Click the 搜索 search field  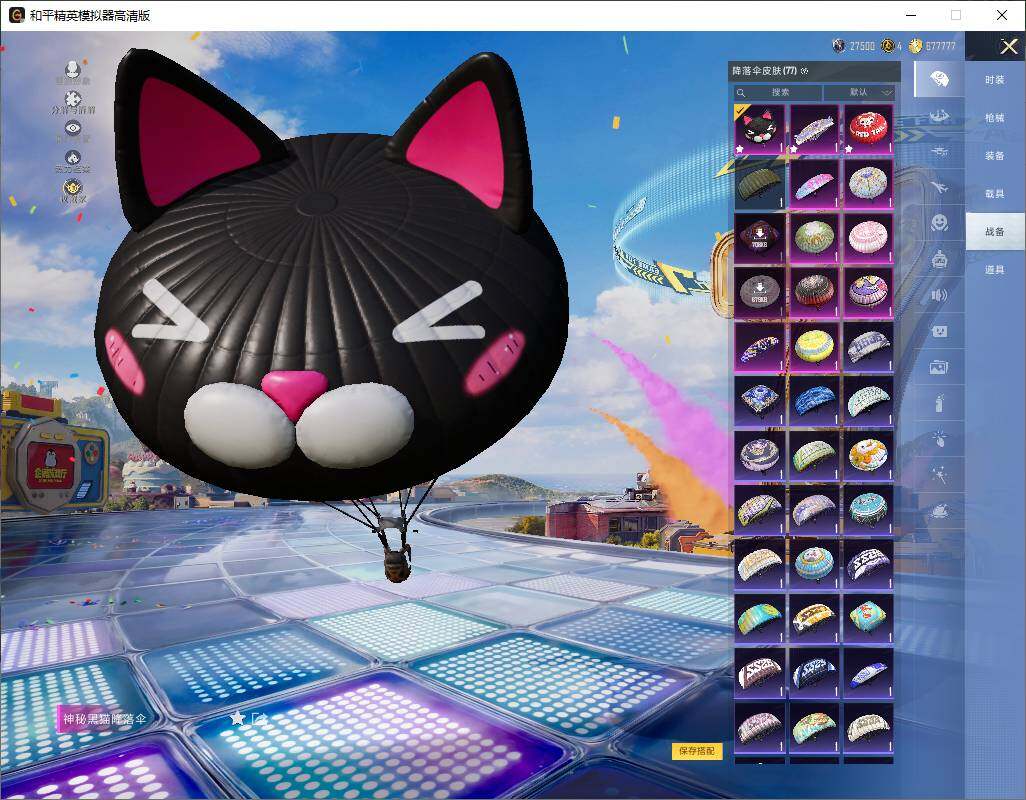pos(778,92)
